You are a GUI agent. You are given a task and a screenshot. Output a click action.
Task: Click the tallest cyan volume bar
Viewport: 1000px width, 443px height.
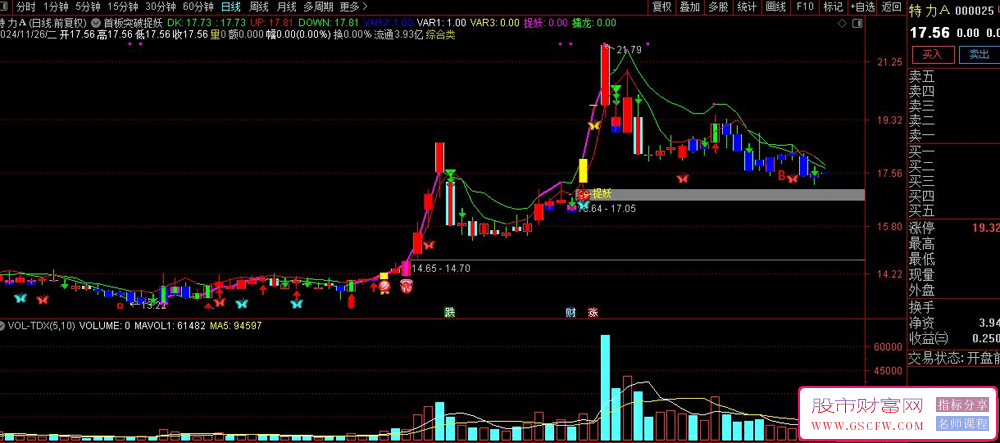[605, 388]
